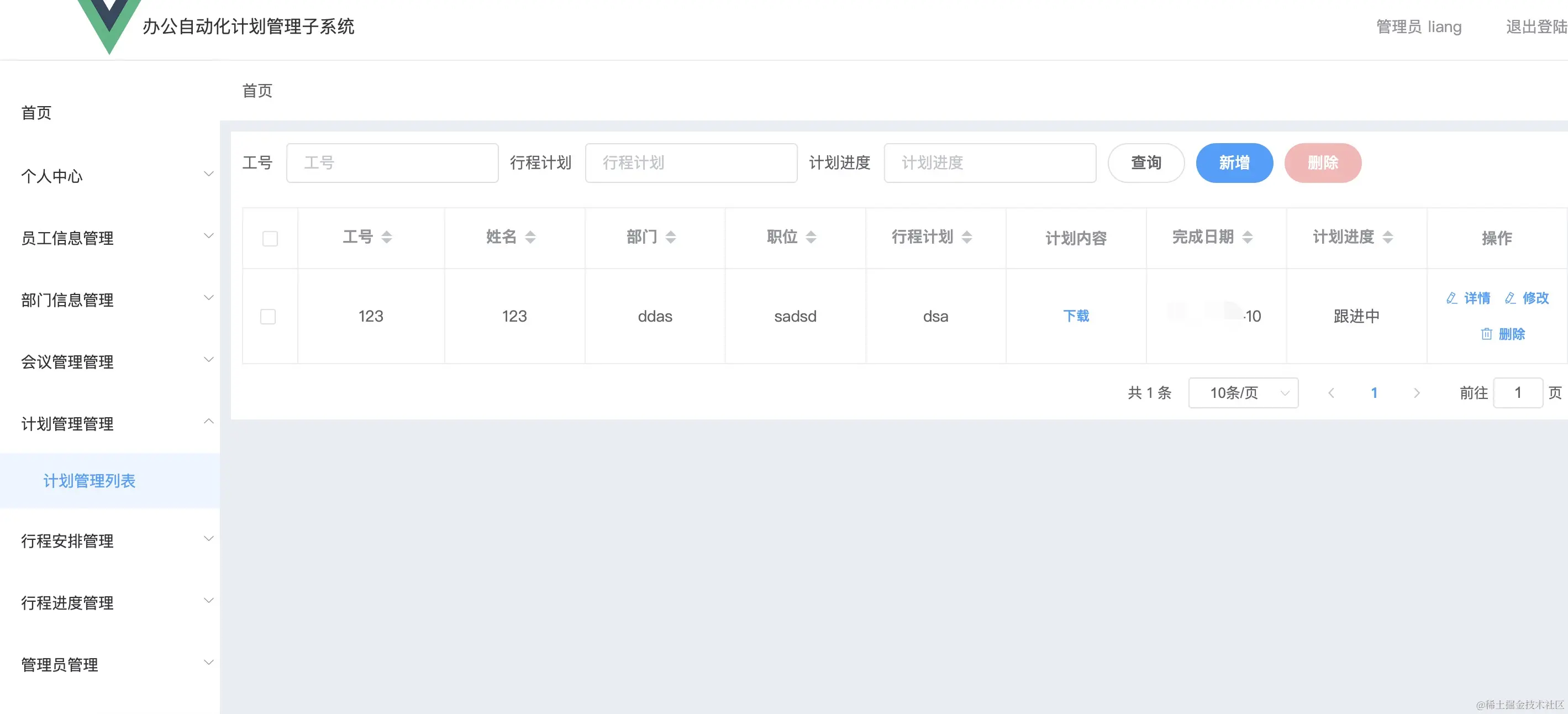Select 计划管理列表 submenu item
The image size is (1568, 714).
pyautogui.click(x=90, y=481)
